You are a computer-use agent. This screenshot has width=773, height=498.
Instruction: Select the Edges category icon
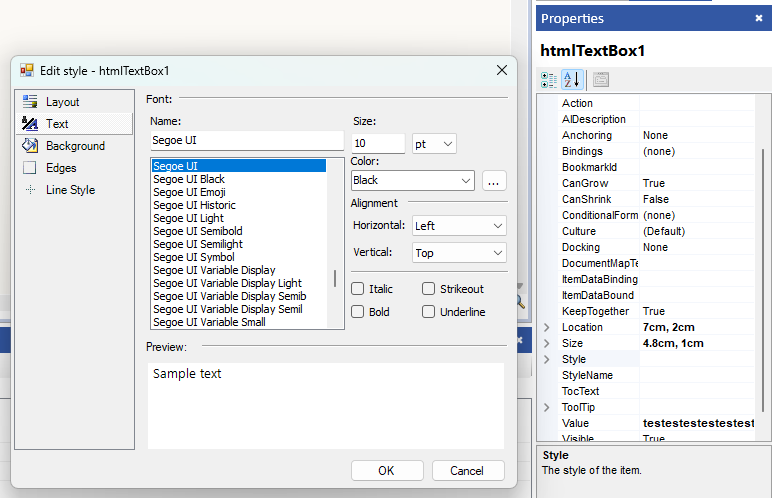[30, 168]
